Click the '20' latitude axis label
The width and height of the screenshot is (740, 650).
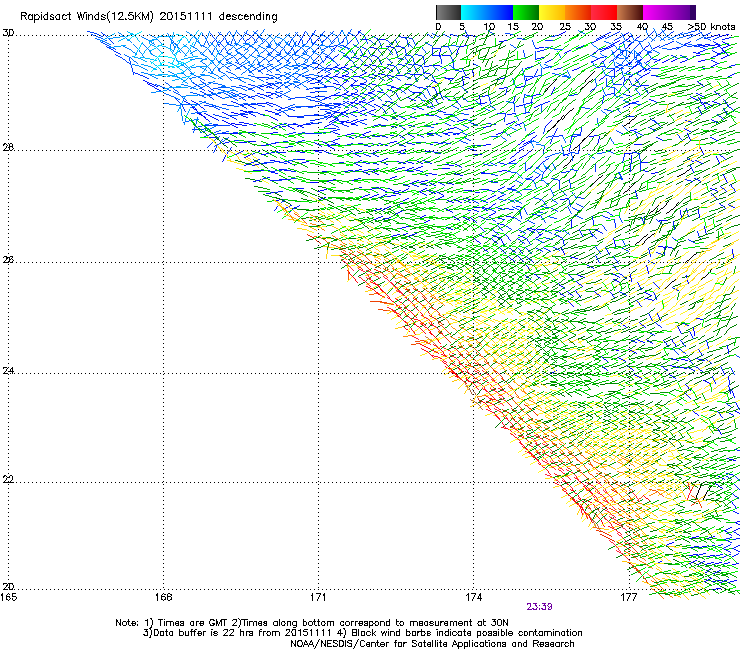pyautogui.click(x=8, y=586)
